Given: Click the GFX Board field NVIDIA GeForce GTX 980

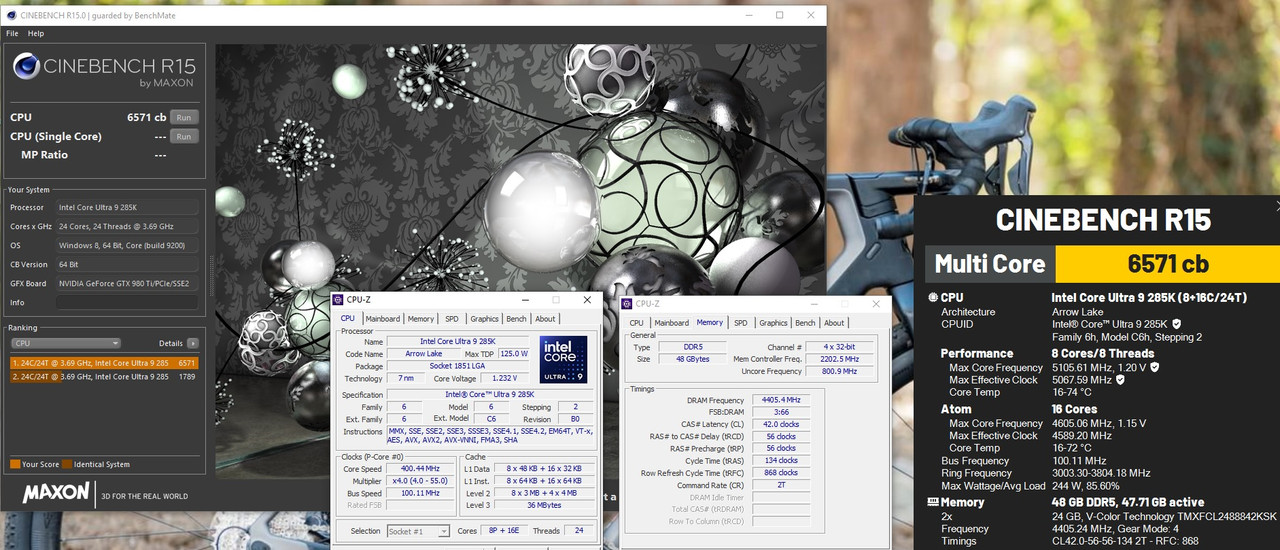Looking at the screenshot, I should 127,283.
